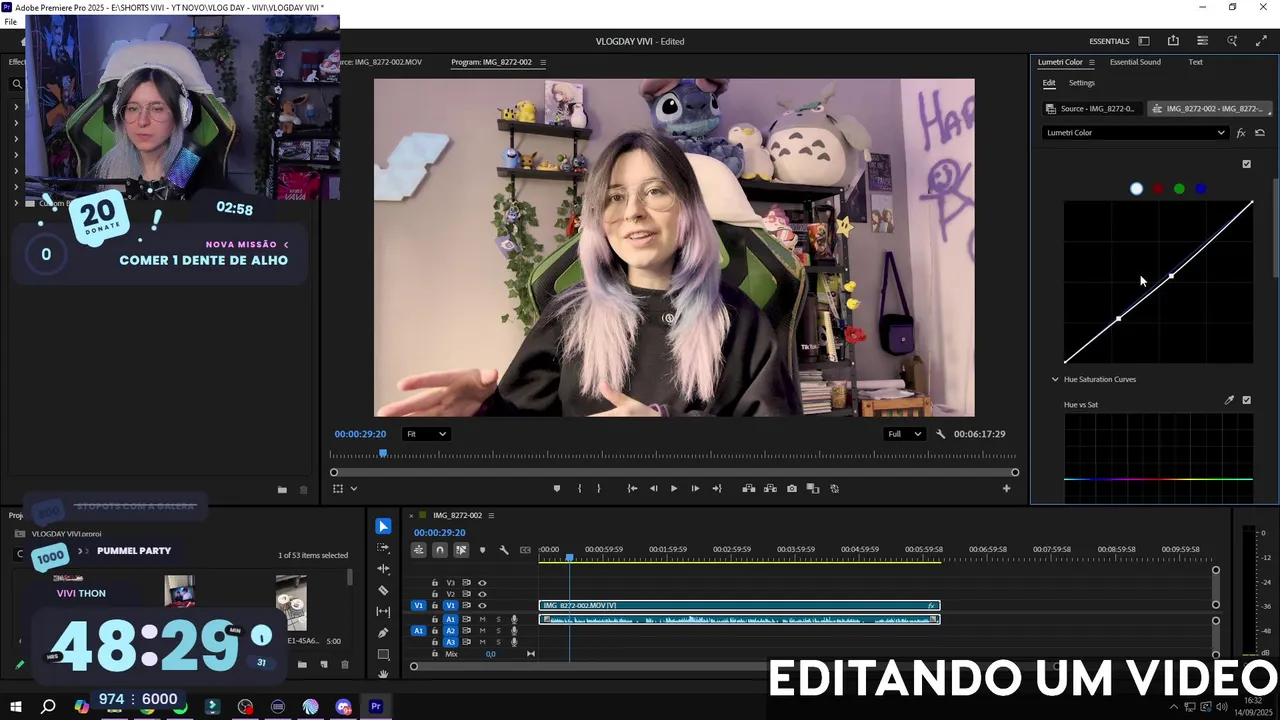Screen dimensions: 1280x720
Task: Go to In point in Program monitor
Action: [x=632, y=489]
